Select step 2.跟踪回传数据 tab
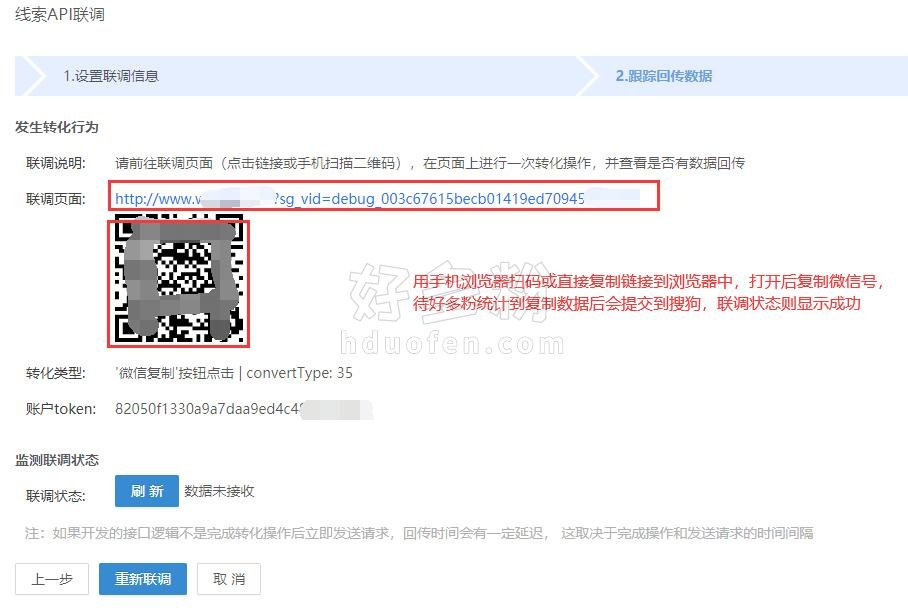908x615 pixels. pos(664,76)
